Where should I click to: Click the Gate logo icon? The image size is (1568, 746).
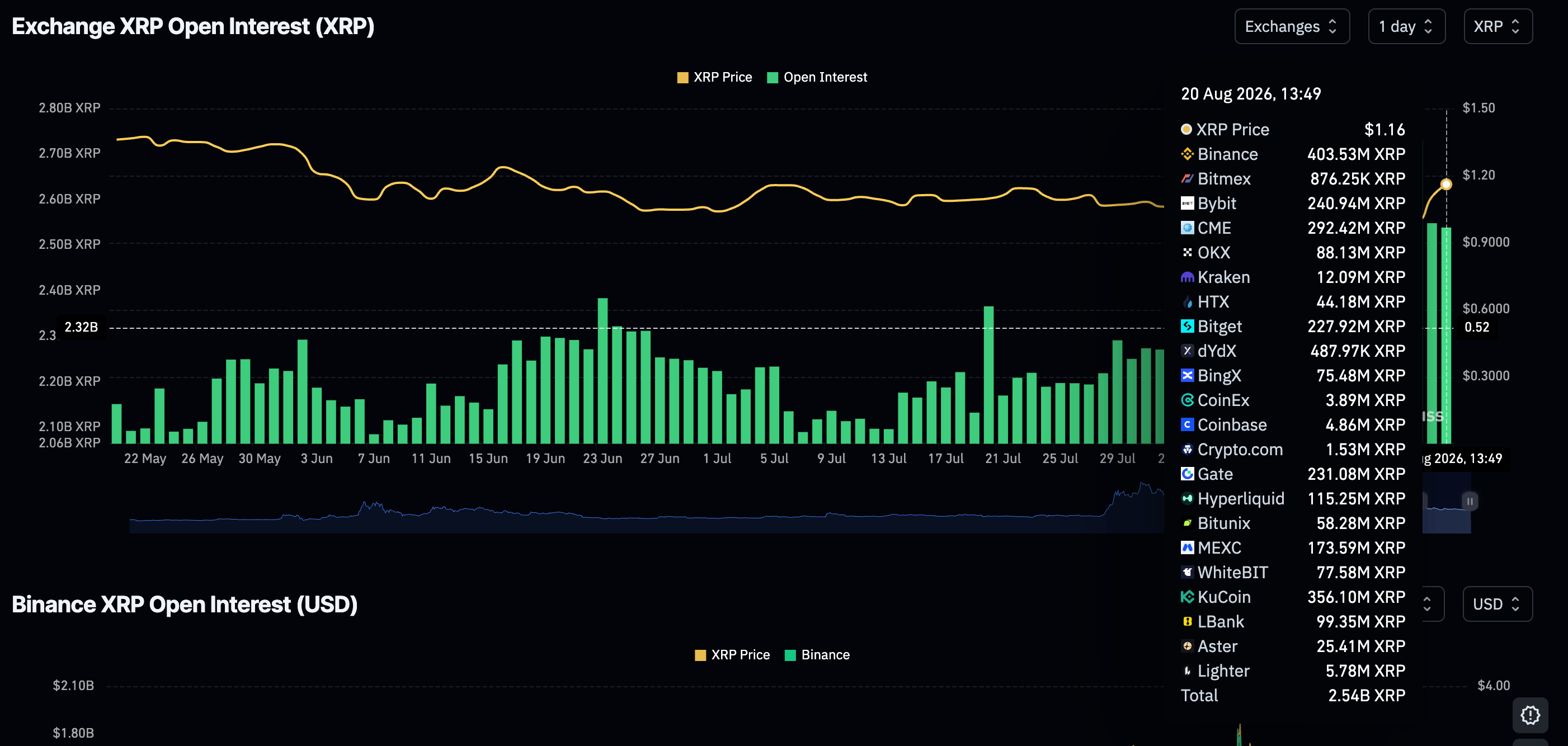1187,474
